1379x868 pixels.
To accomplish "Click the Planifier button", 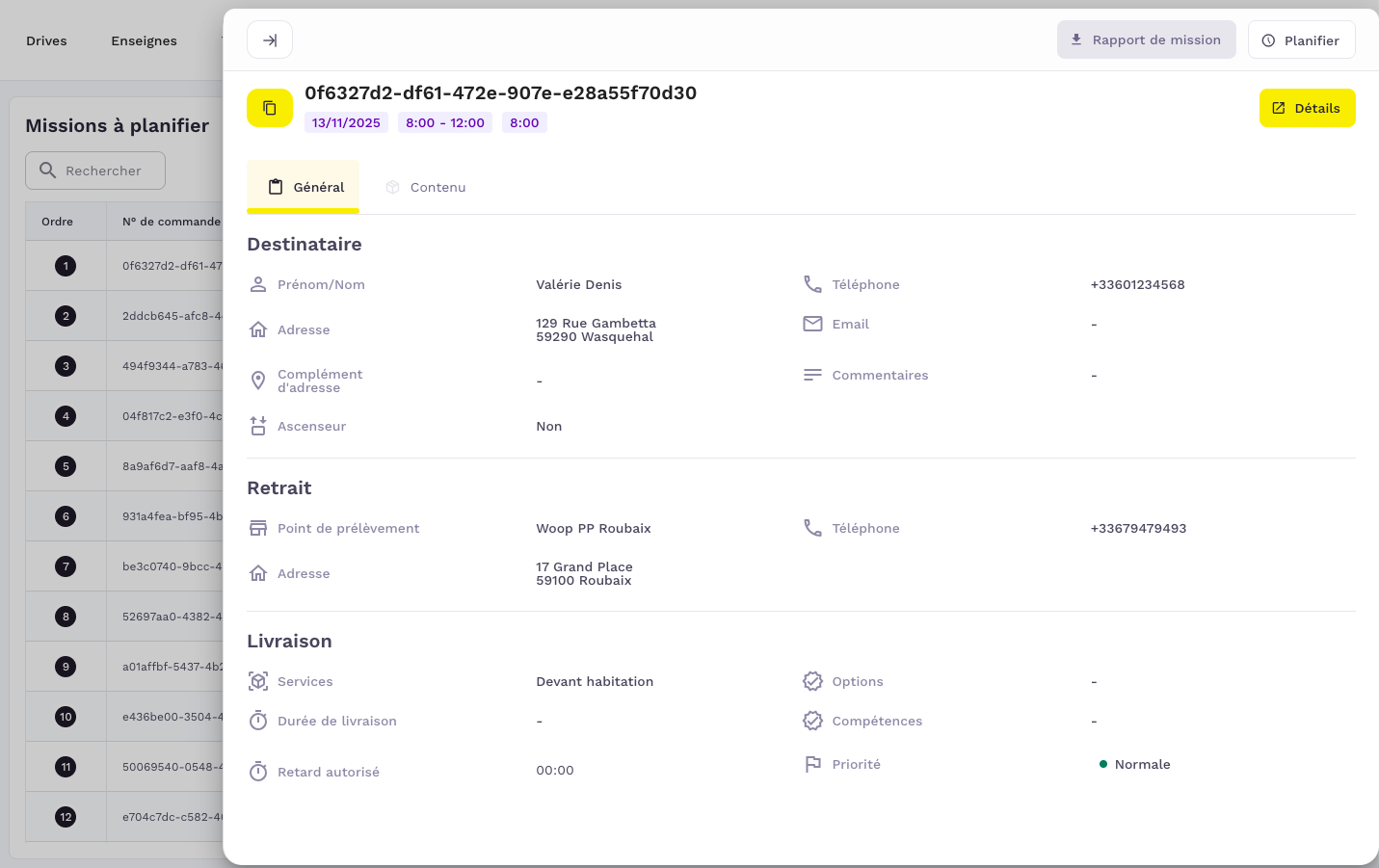I will [1301, 40].
